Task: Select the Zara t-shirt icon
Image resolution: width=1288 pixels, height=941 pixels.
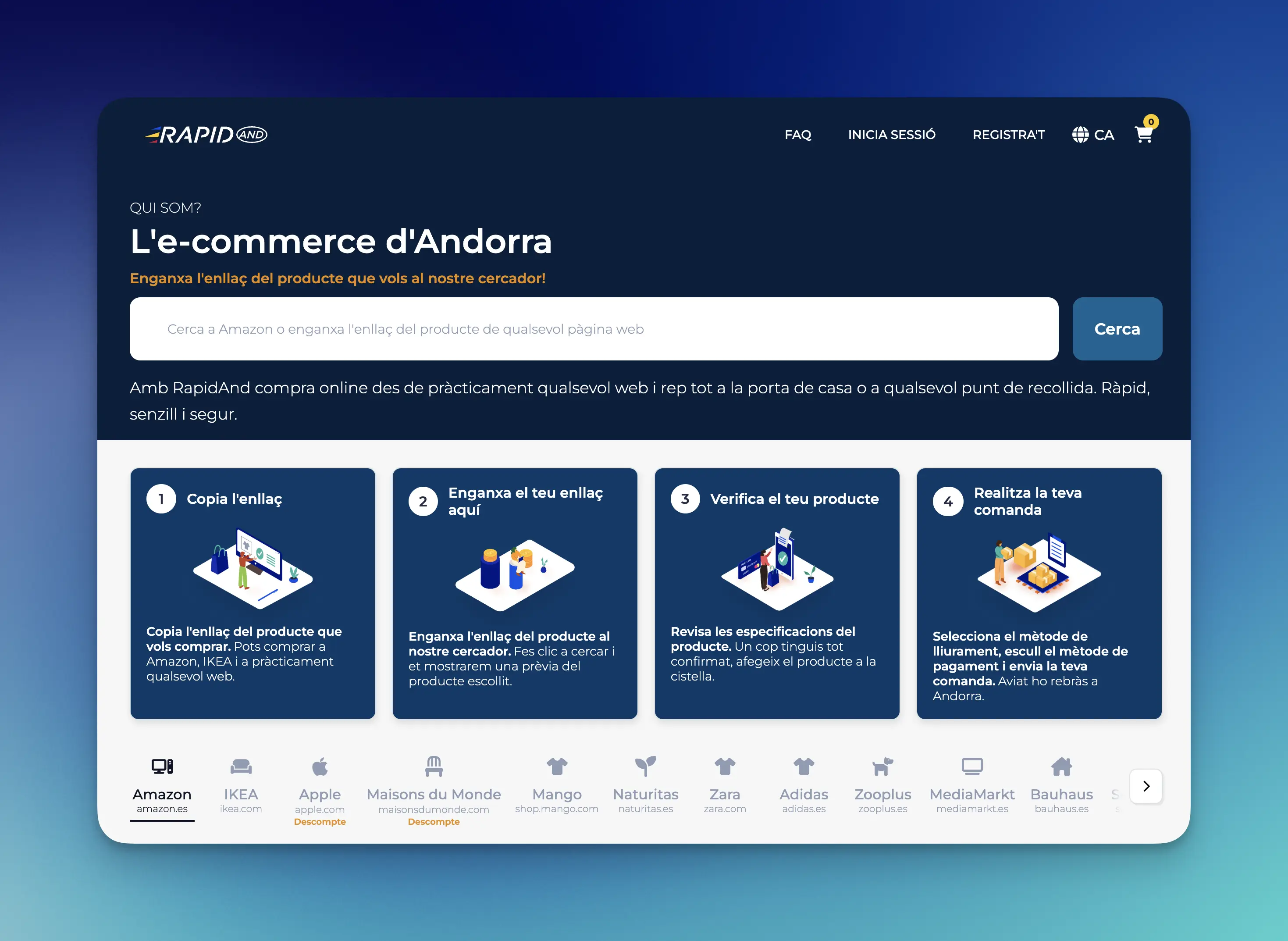Action: (x=725, y=766)
